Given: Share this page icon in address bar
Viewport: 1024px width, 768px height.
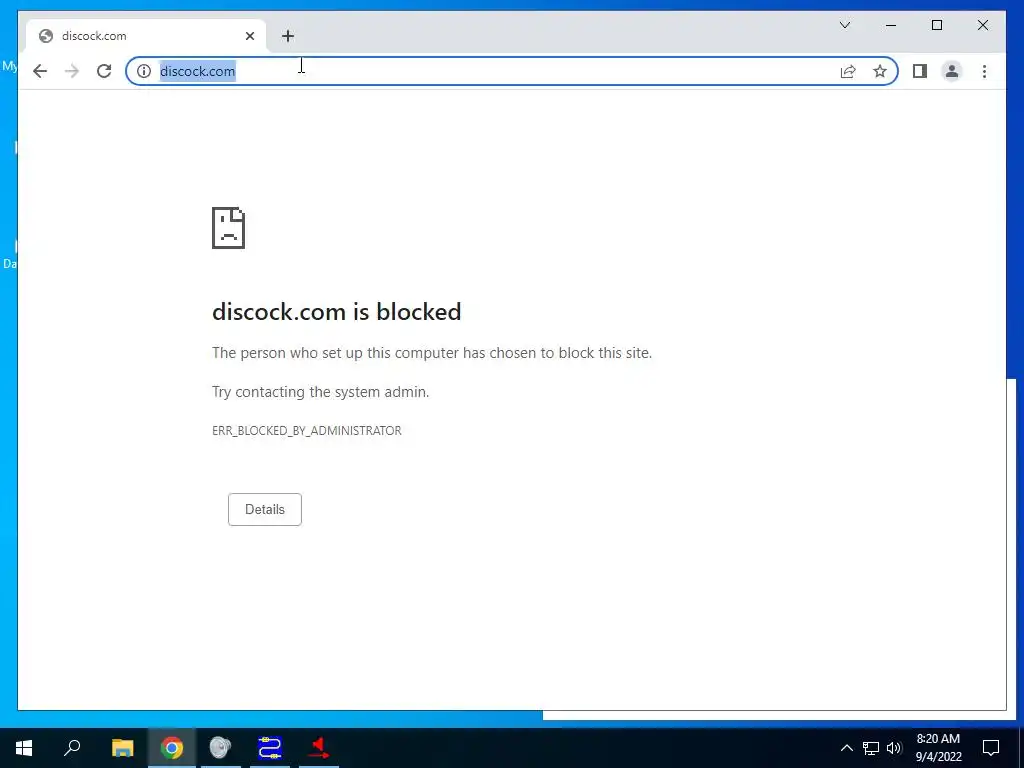Looking at the screenshot, I should point(848,71).
